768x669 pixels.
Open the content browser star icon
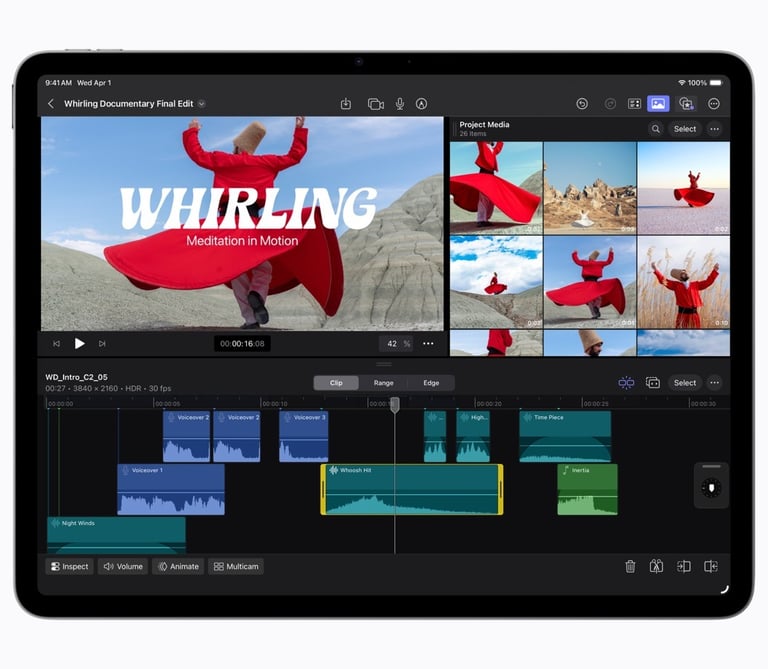pos(686,104)
